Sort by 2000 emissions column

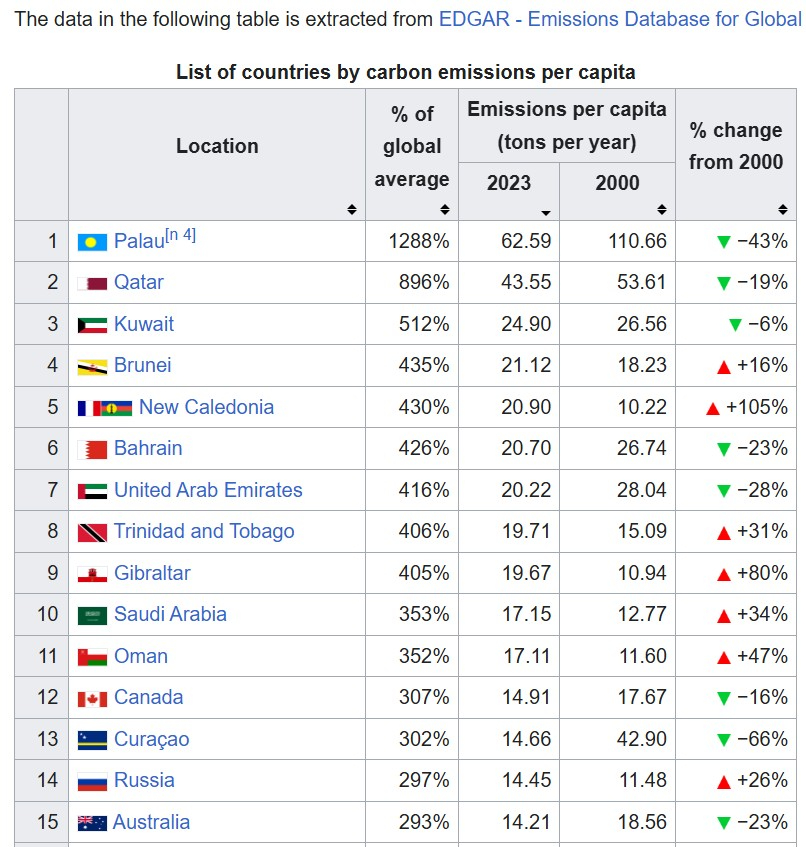point(661,210)
